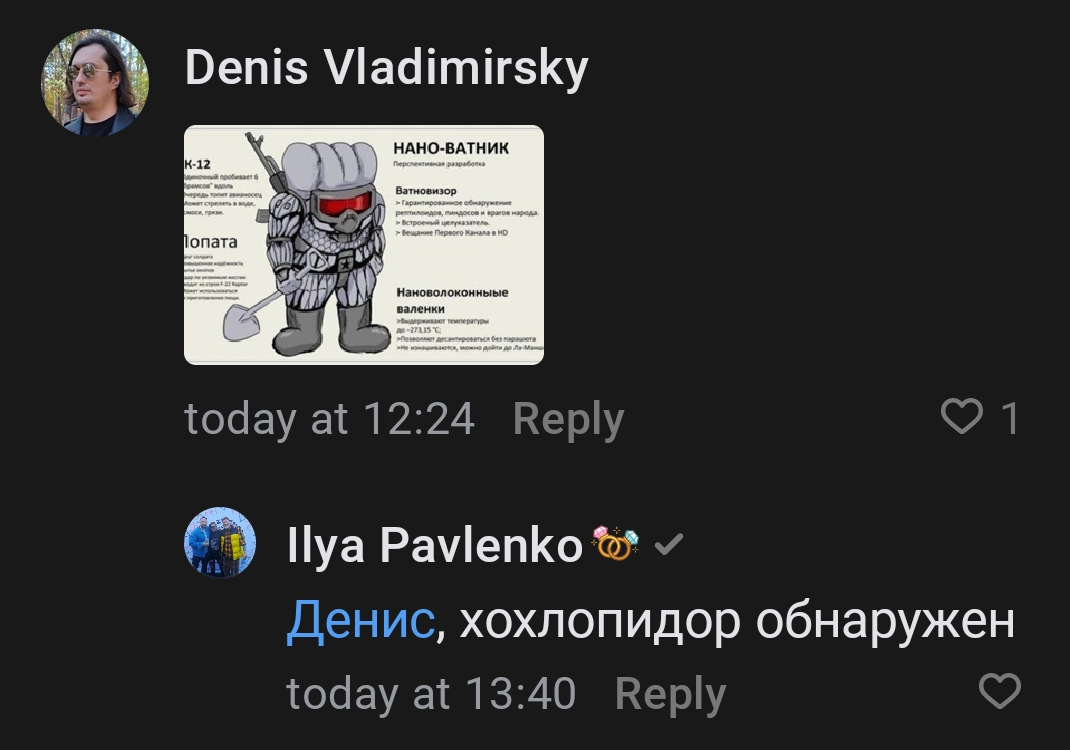Follow the blue Денис mention link

click(360, 620)
